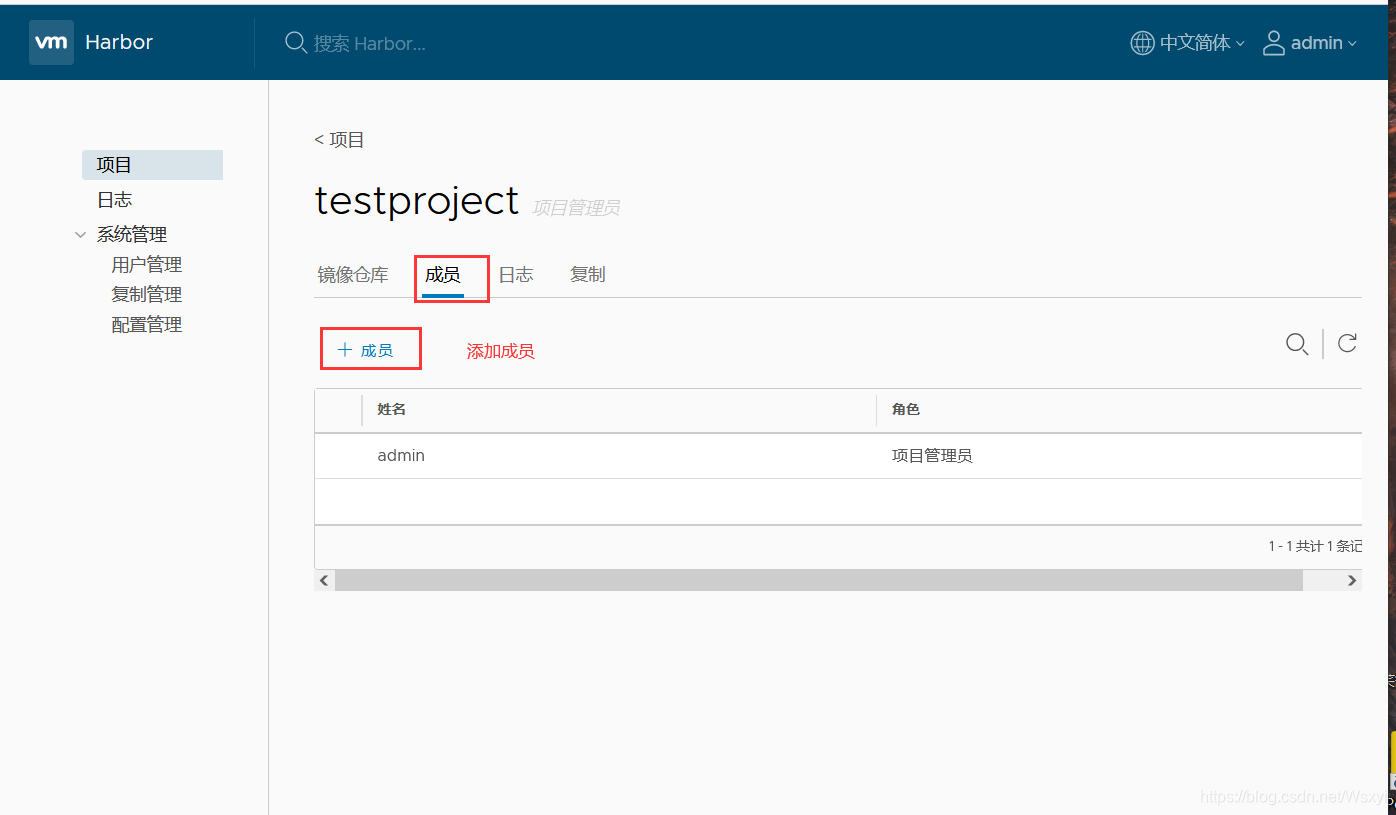This screenshot has width=1396, height=815.
Task: Switch to the 复制 tab
Action: [588, 275]
